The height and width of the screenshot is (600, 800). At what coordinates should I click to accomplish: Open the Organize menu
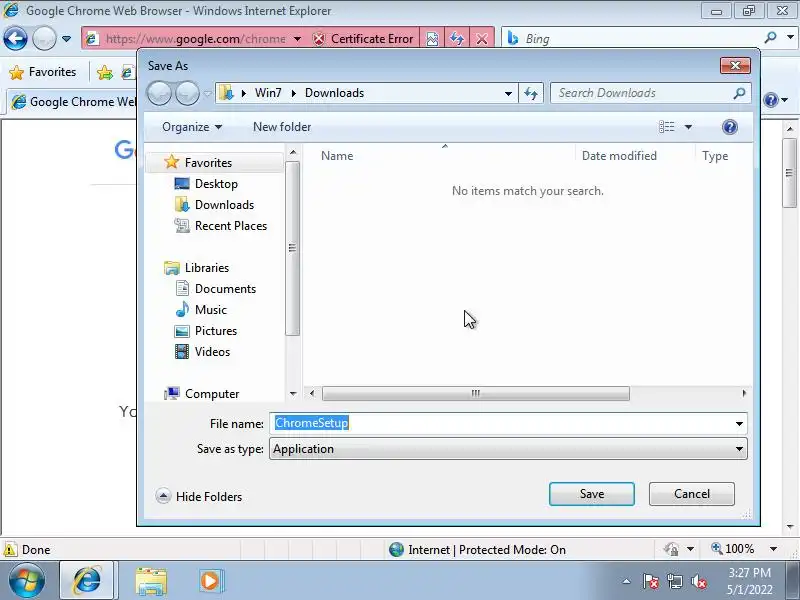(x=192, y=127)
